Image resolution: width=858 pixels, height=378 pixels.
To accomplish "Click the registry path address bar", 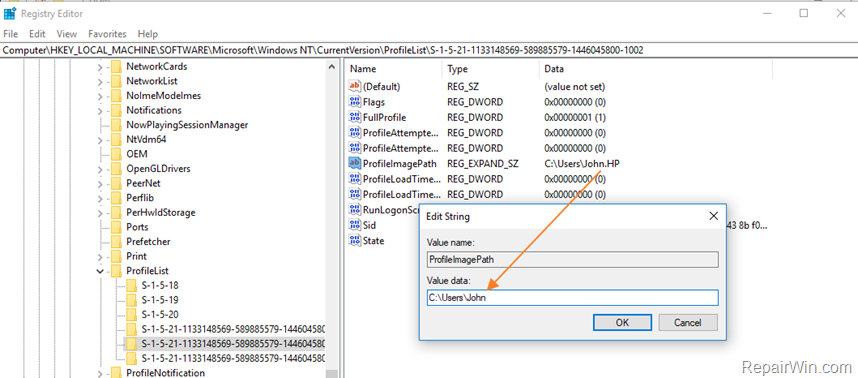I will point(429,50).
